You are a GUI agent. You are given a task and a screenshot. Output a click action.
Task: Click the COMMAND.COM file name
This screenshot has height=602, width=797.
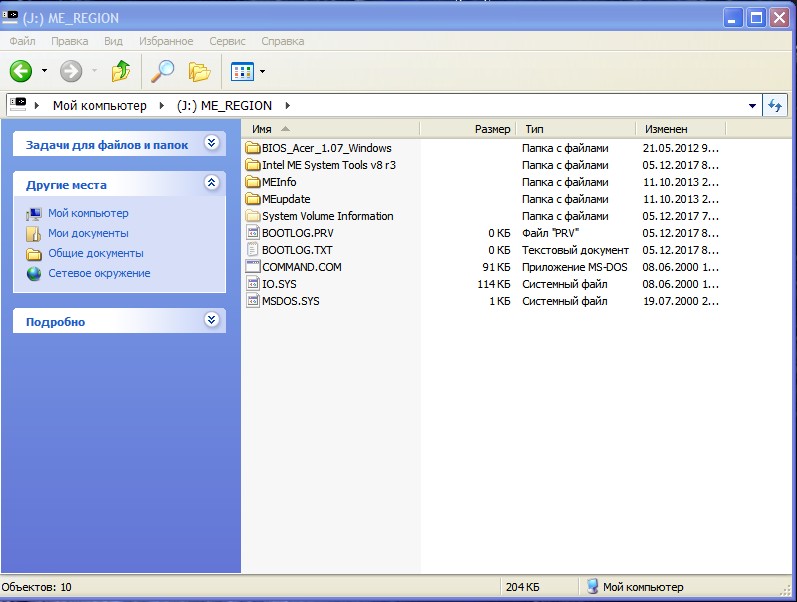coord(302,267)
